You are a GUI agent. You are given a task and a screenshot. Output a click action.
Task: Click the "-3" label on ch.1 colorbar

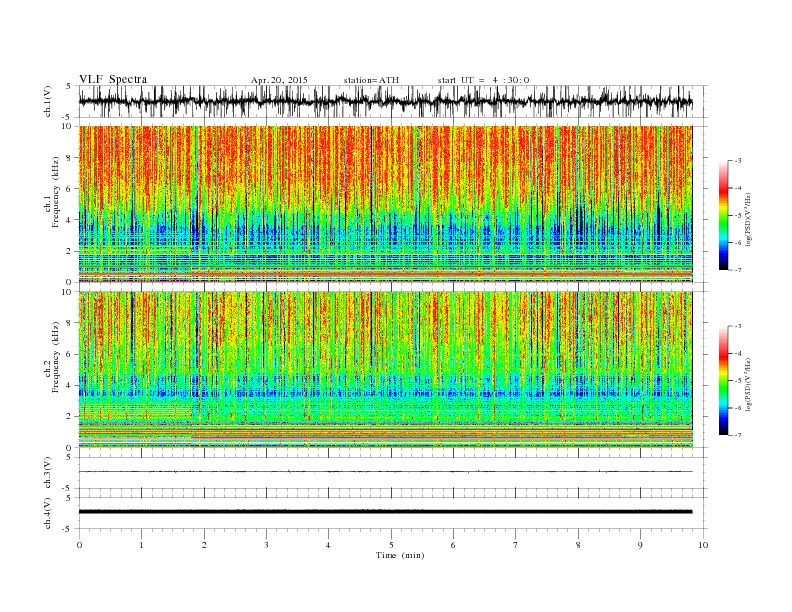(738, 161)
